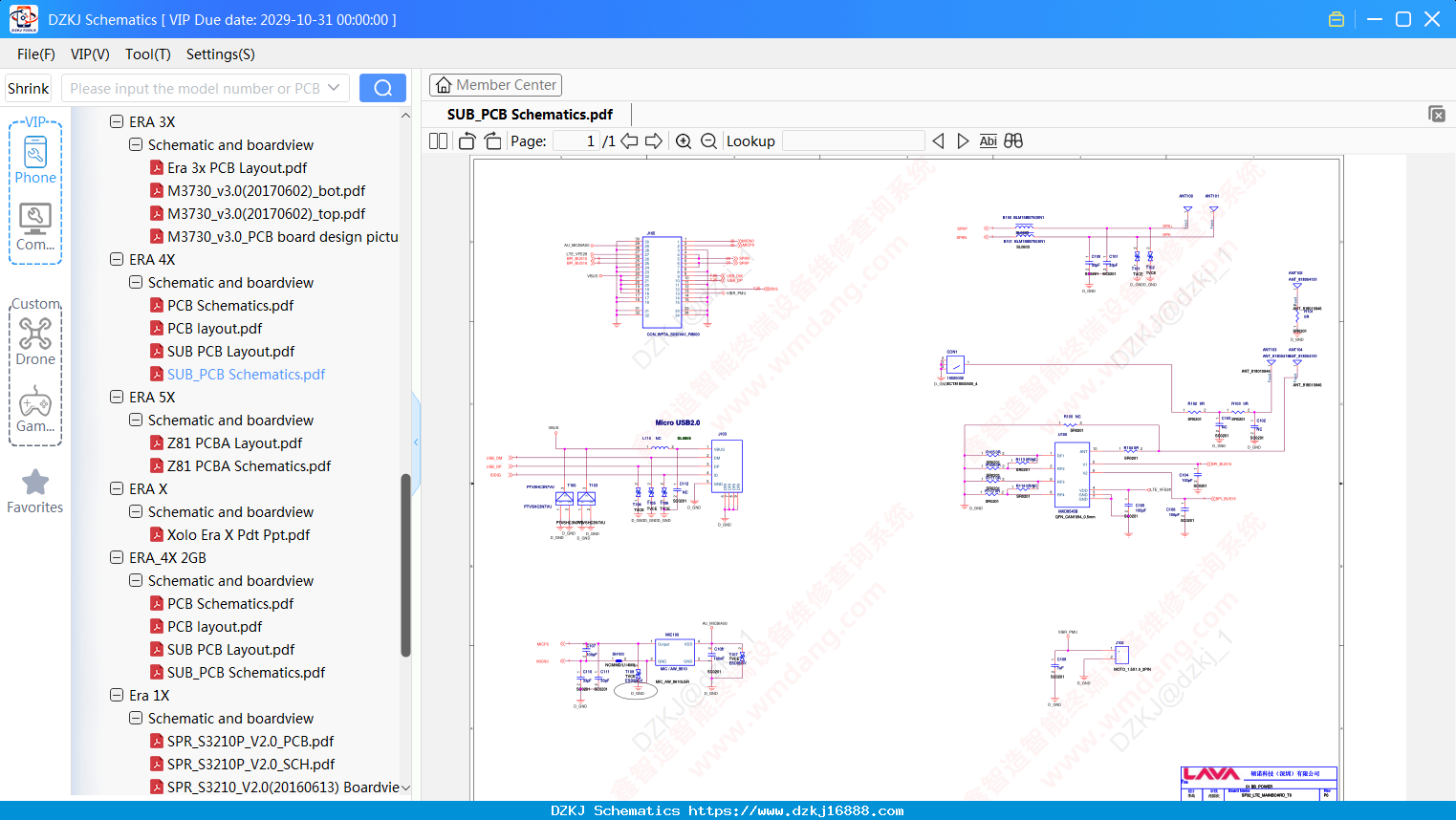Select the SUB_PCB Schematics.pdf tab
This screenshot has height=820, width=1456.
tap(530, 114)
